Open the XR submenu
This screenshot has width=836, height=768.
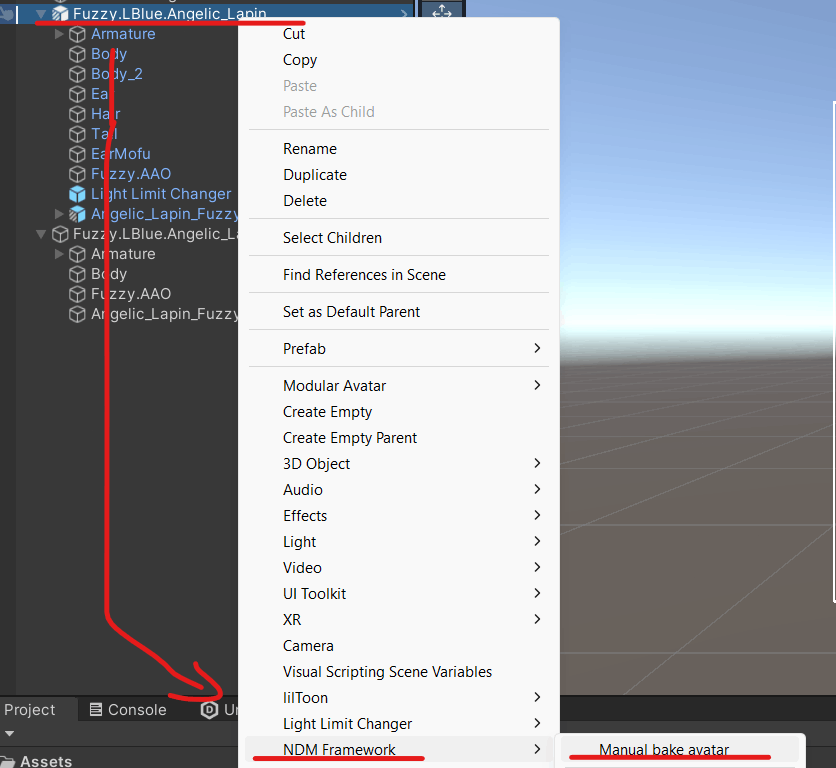tap(399, 620)
